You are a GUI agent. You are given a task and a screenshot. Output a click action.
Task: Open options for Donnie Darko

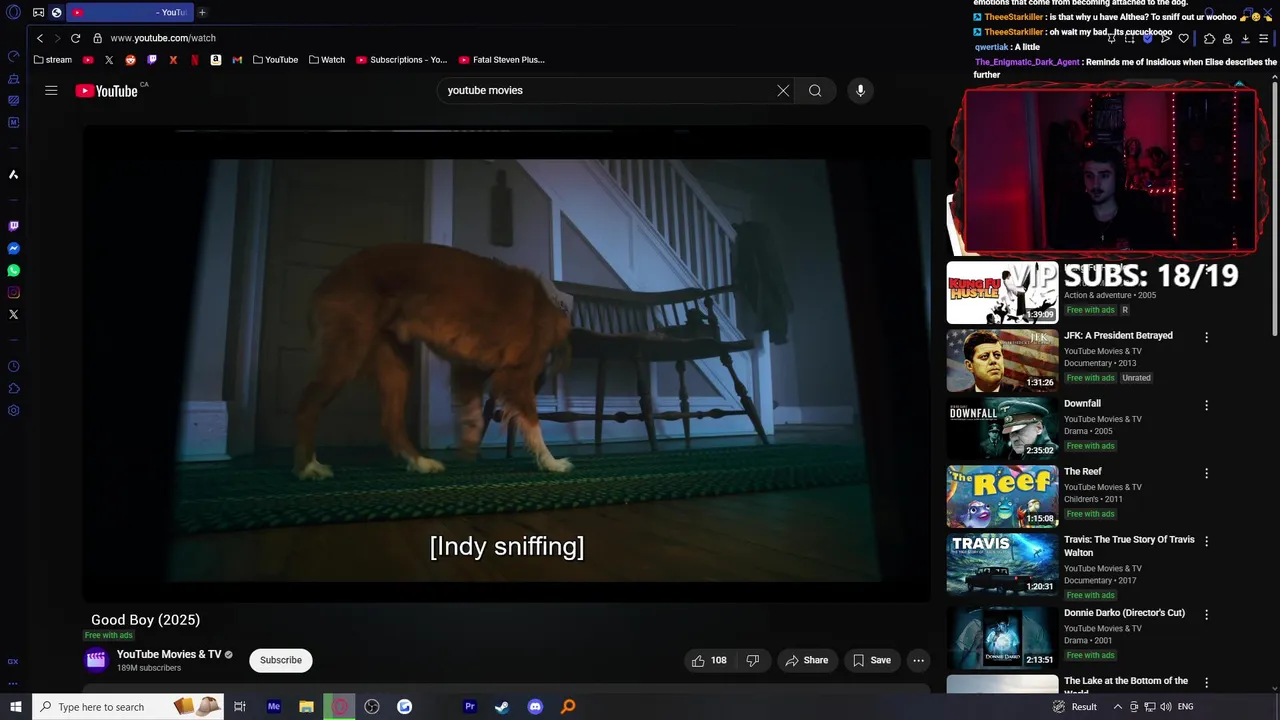1206,615
